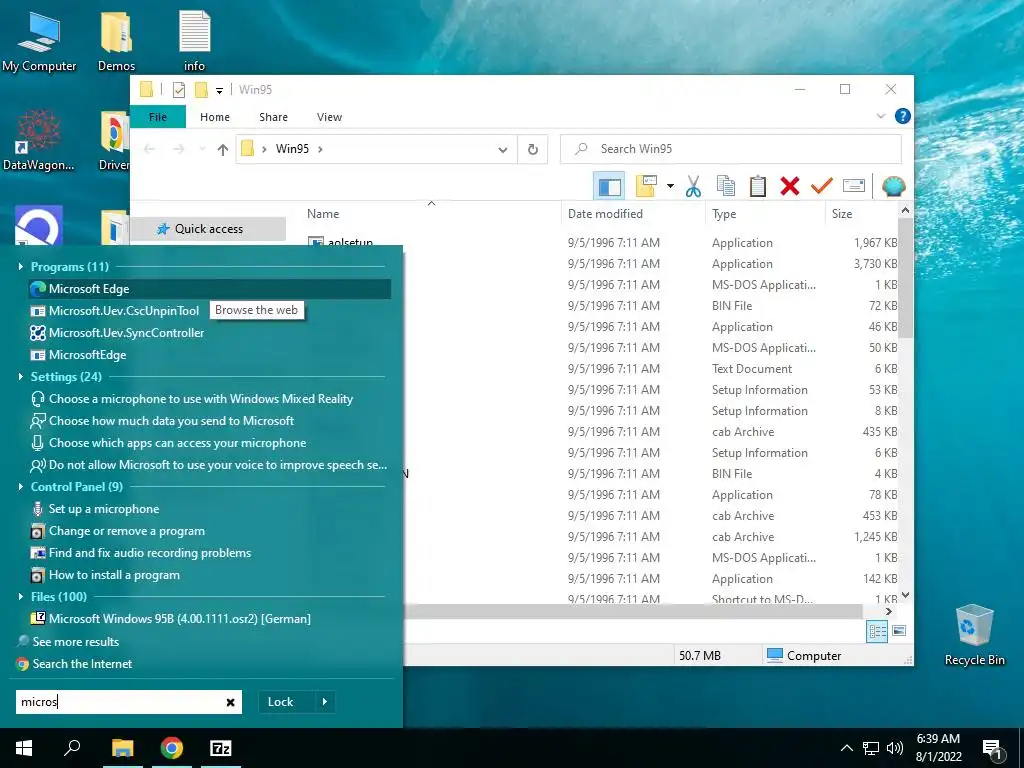The image size is (1024, 768).
Task: Click the New Folder quick access icon
Action: point(202,89)
